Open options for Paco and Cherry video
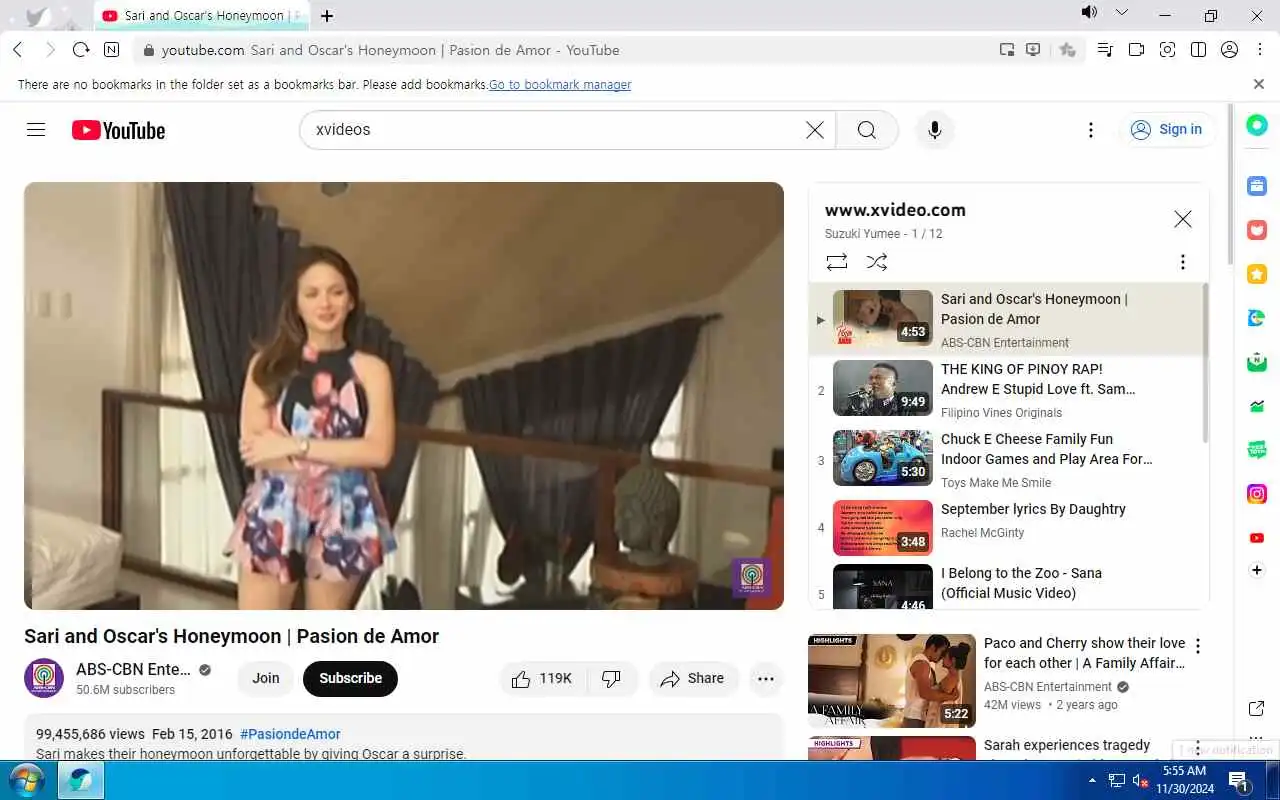This screenshot has height=800, width=1280. tap(1198, 646)
